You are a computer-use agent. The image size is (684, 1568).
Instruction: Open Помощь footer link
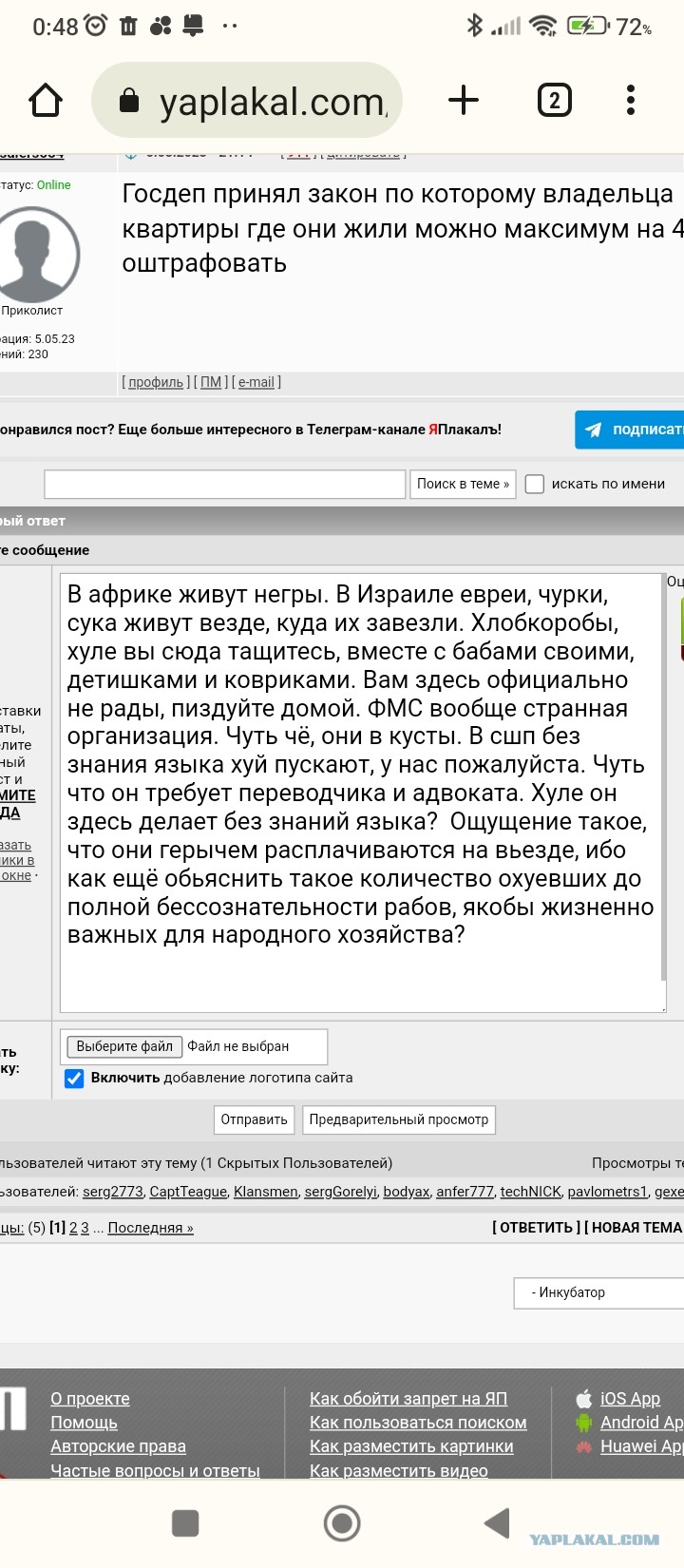(84, 1423)
